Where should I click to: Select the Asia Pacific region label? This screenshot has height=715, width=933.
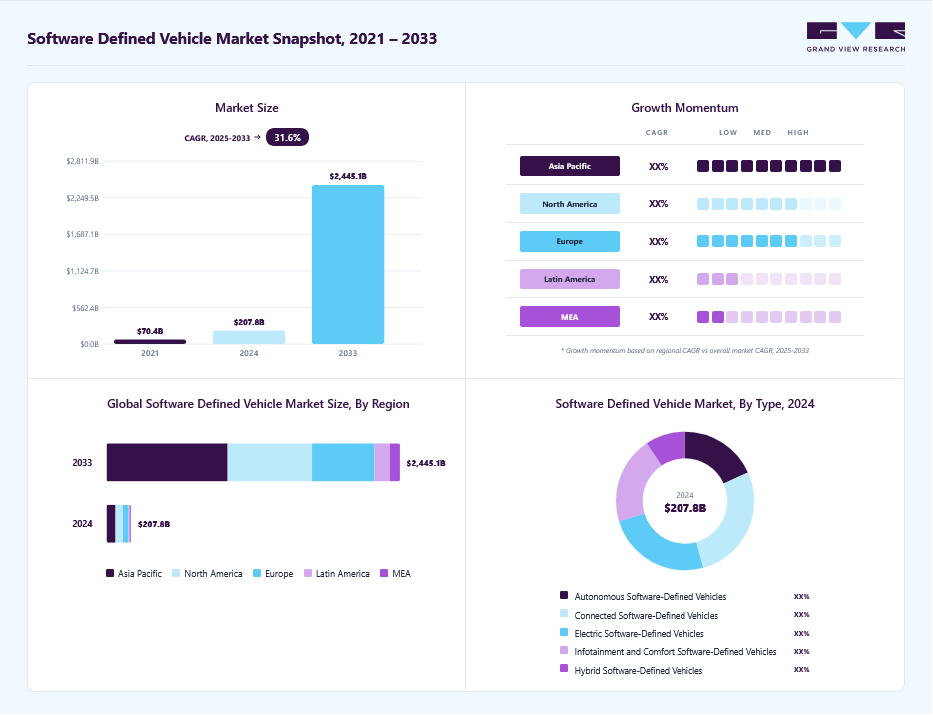coord(569,166)
